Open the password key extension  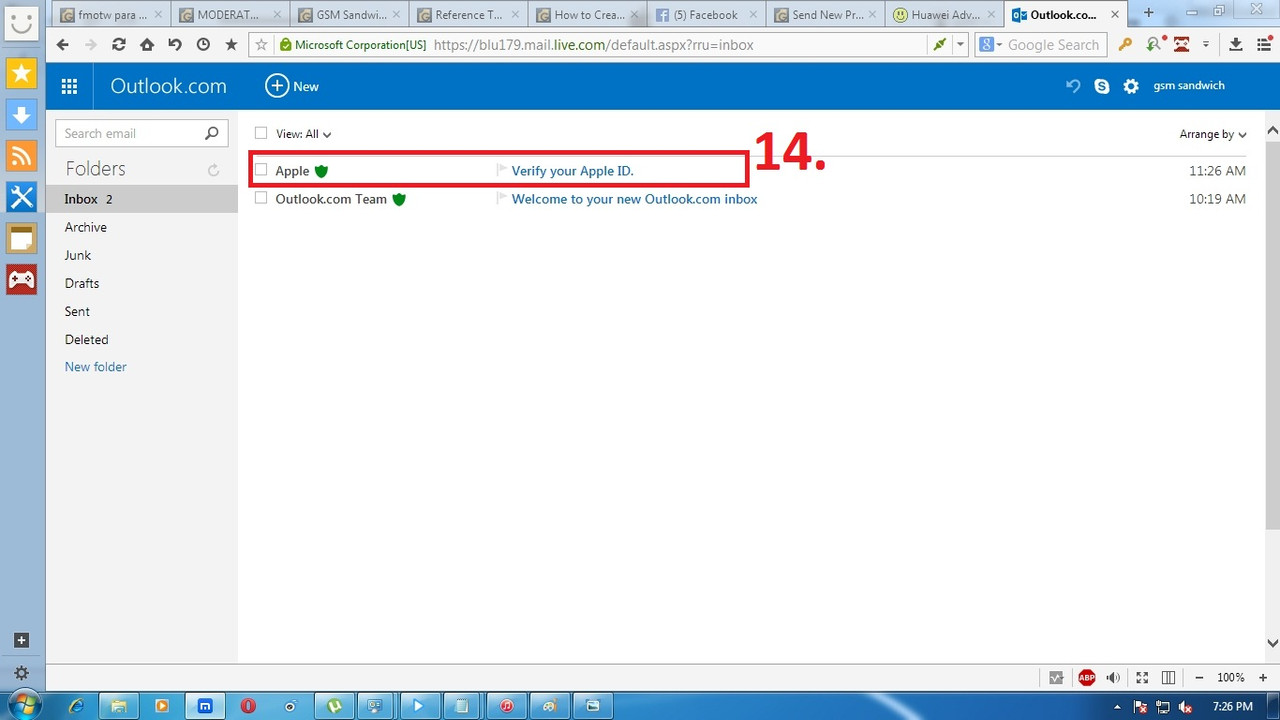click(x=1125, y=45)
